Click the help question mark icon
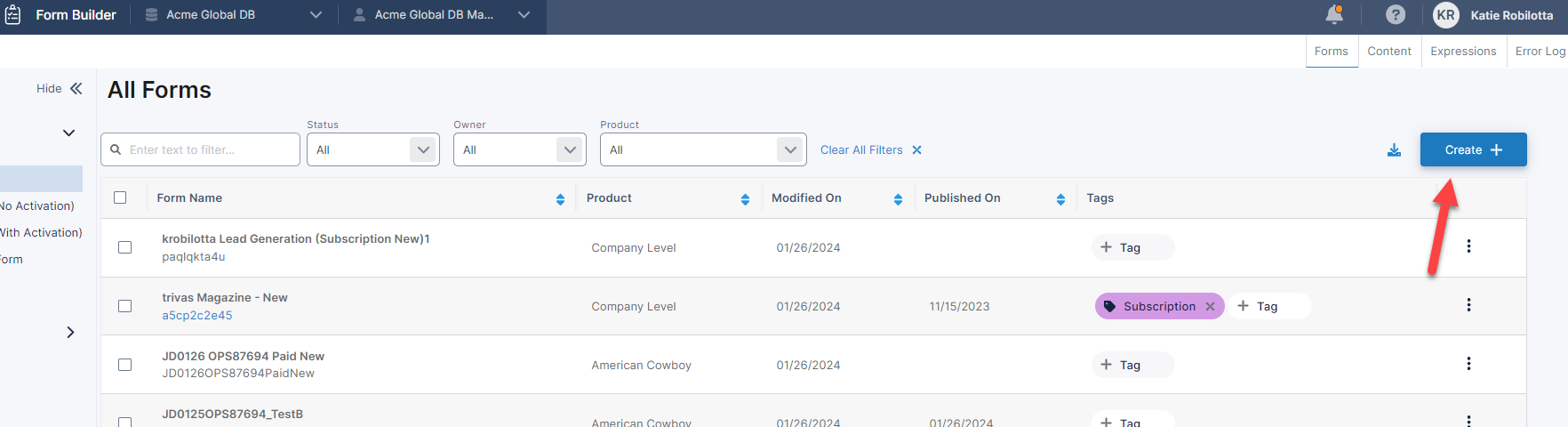1568x427 pixels. [1396, 15]
